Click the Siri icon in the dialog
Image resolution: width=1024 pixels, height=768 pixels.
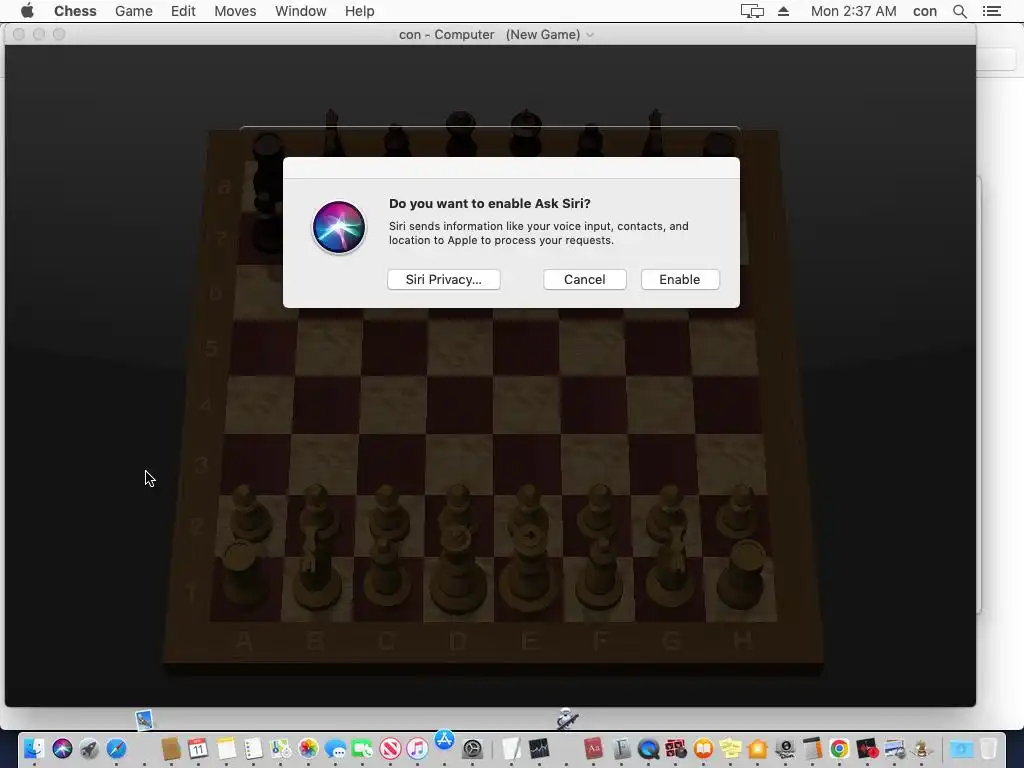[x=339, y=227]
